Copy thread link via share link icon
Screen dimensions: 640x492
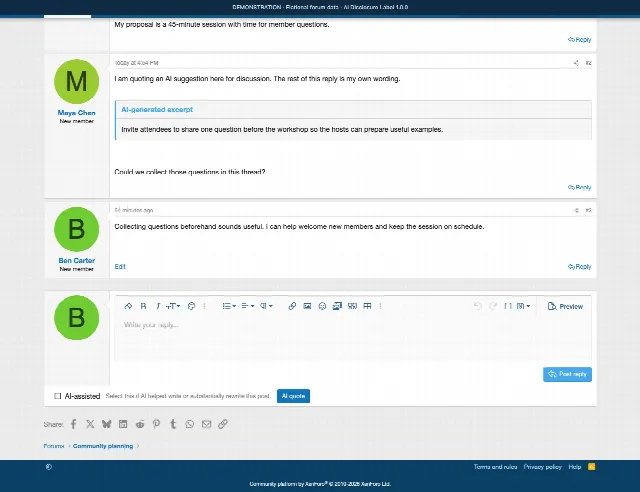pos(222,424)
